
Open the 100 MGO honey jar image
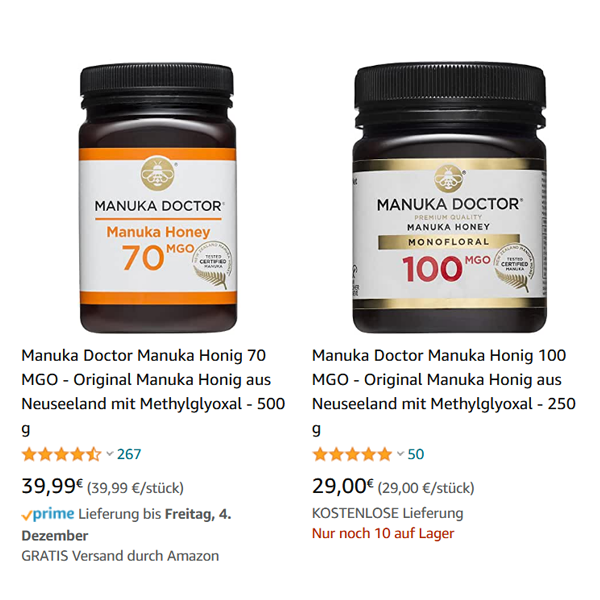pos(450,198)
